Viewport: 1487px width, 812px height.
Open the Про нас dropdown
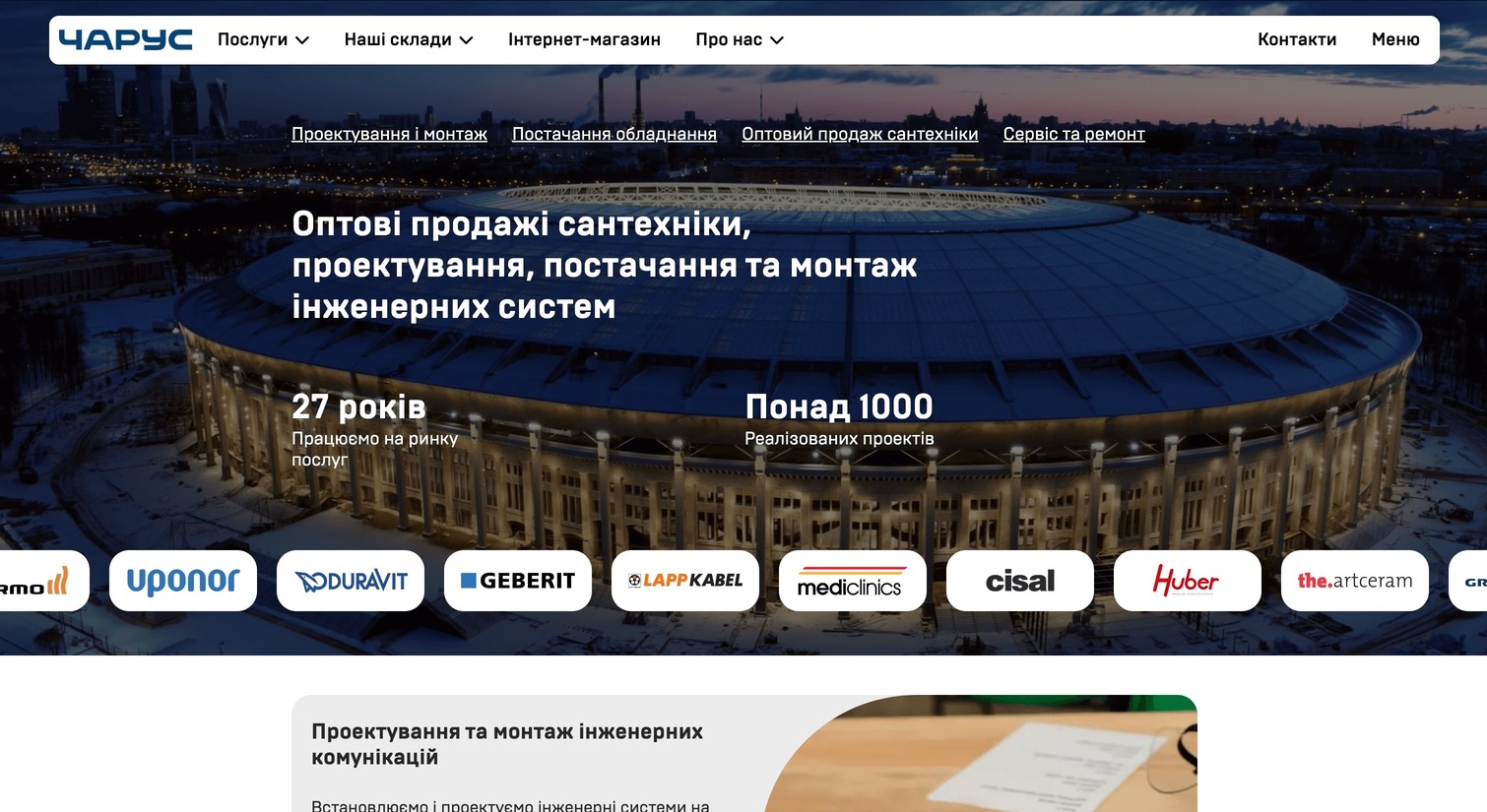740,39
